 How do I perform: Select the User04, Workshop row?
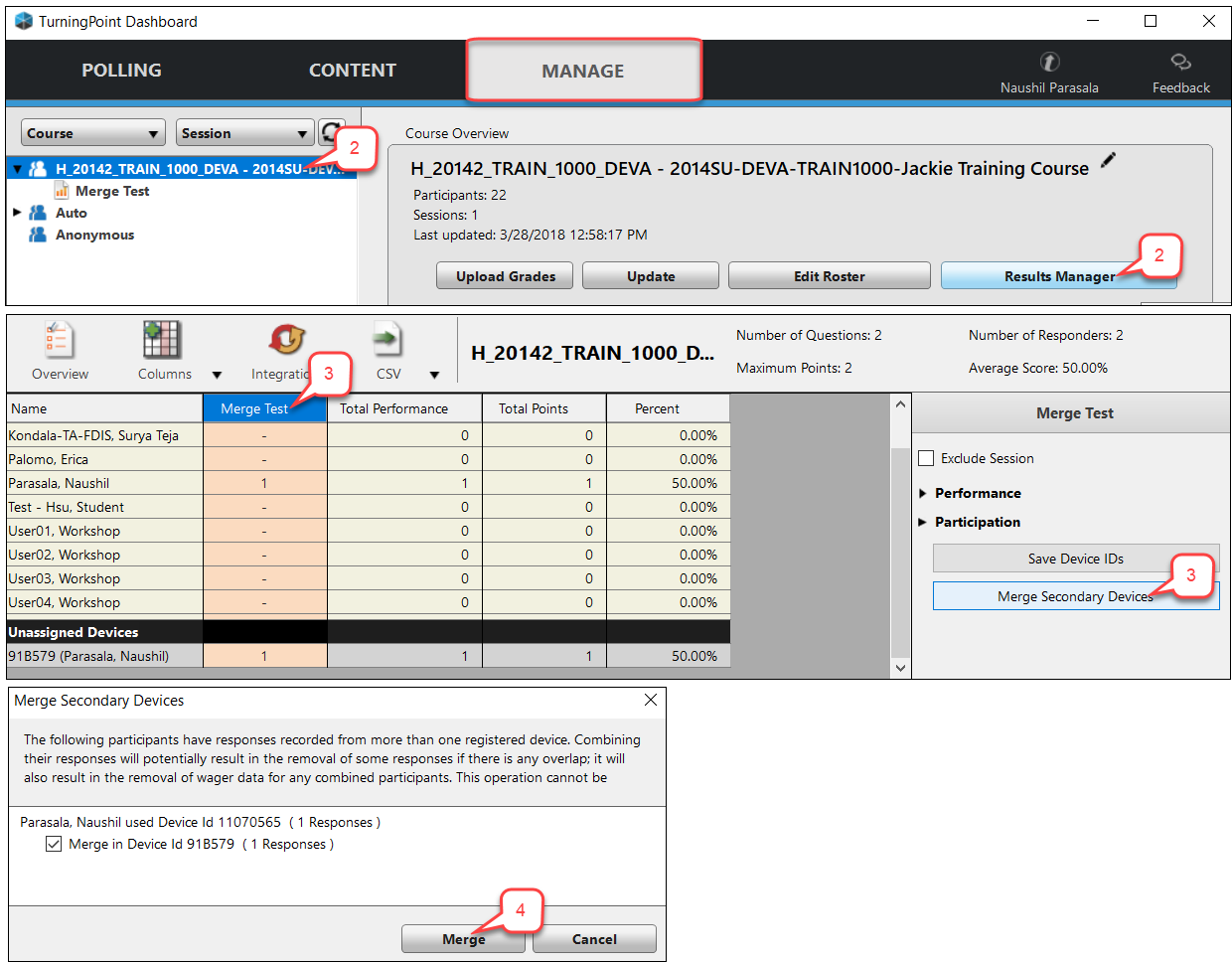tap(369, 602)
